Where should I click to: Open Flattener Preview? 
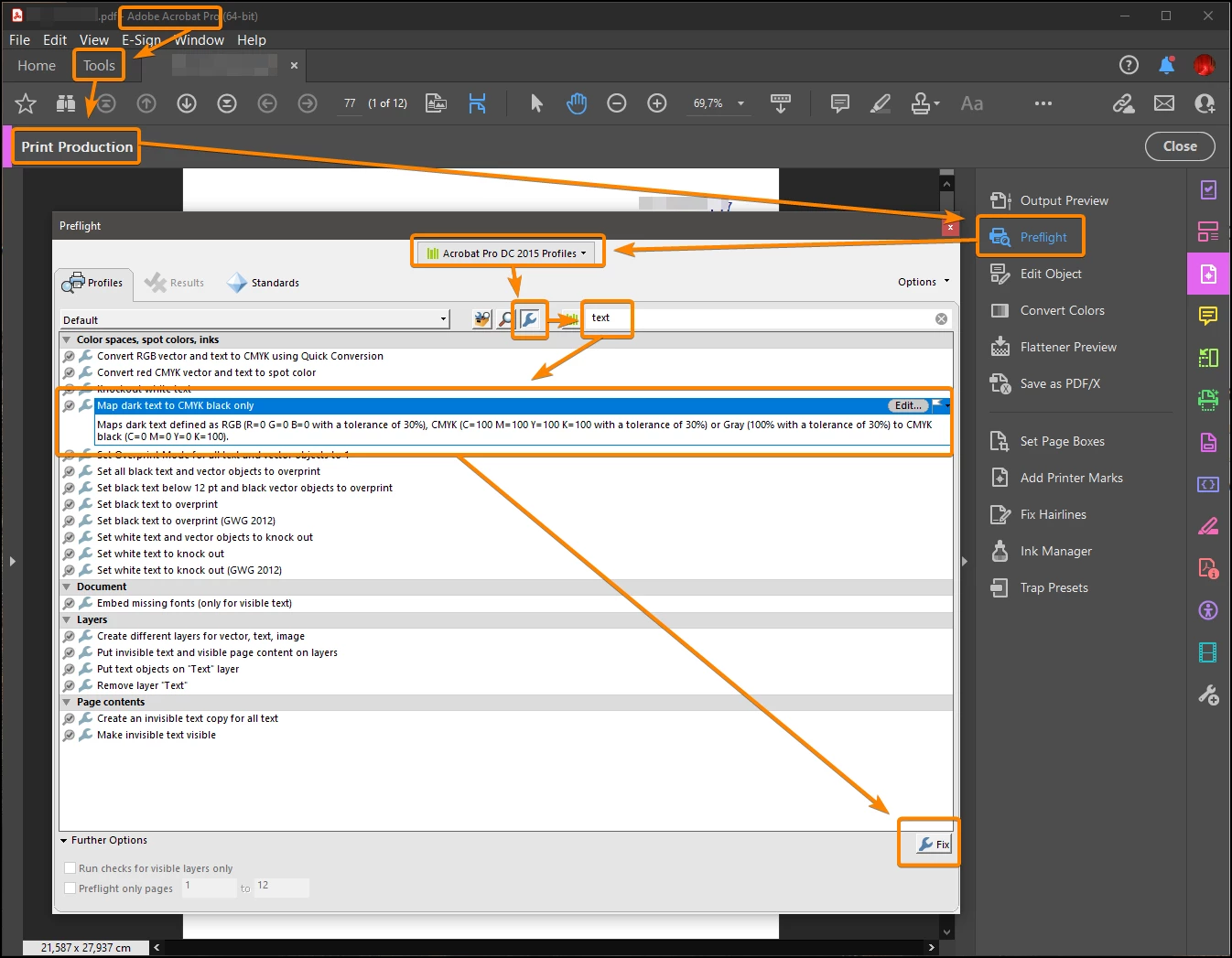tap(1054, 347)
